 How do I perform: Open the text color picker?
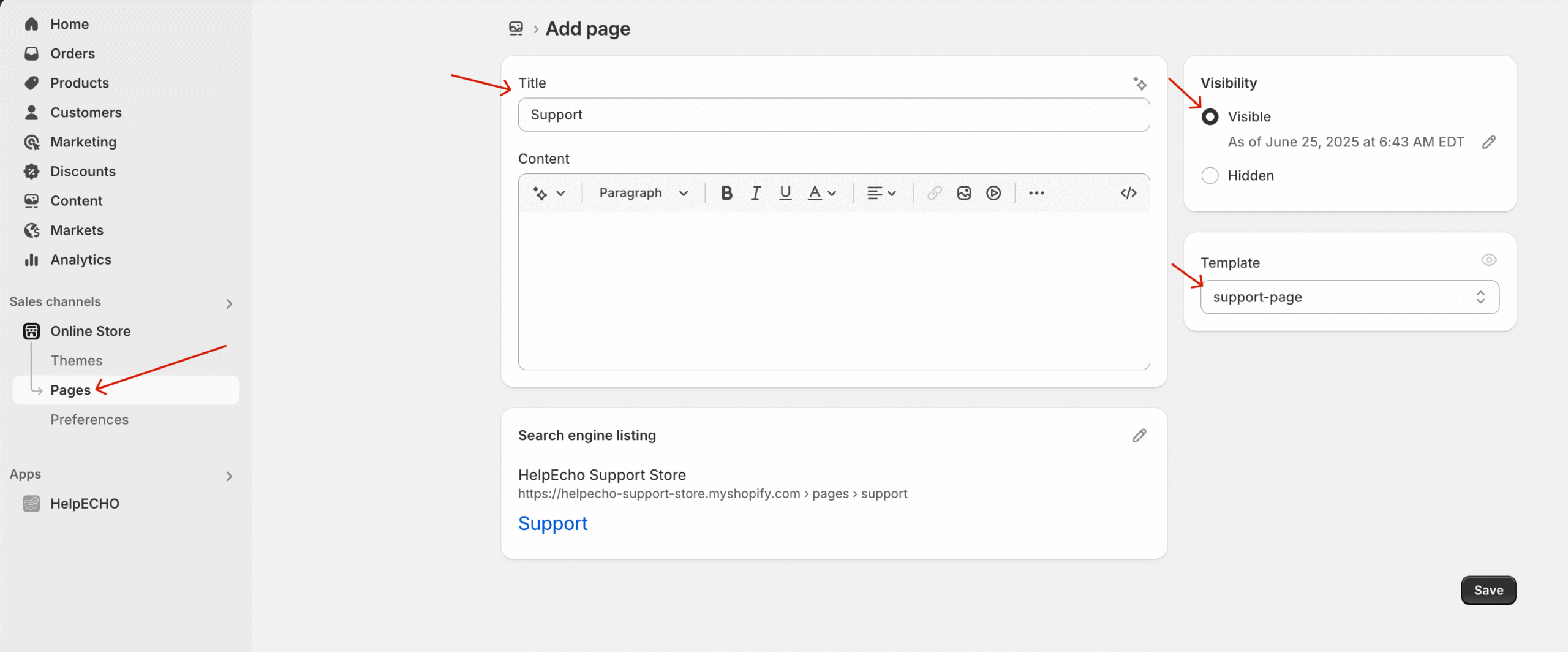click(821, 193)
